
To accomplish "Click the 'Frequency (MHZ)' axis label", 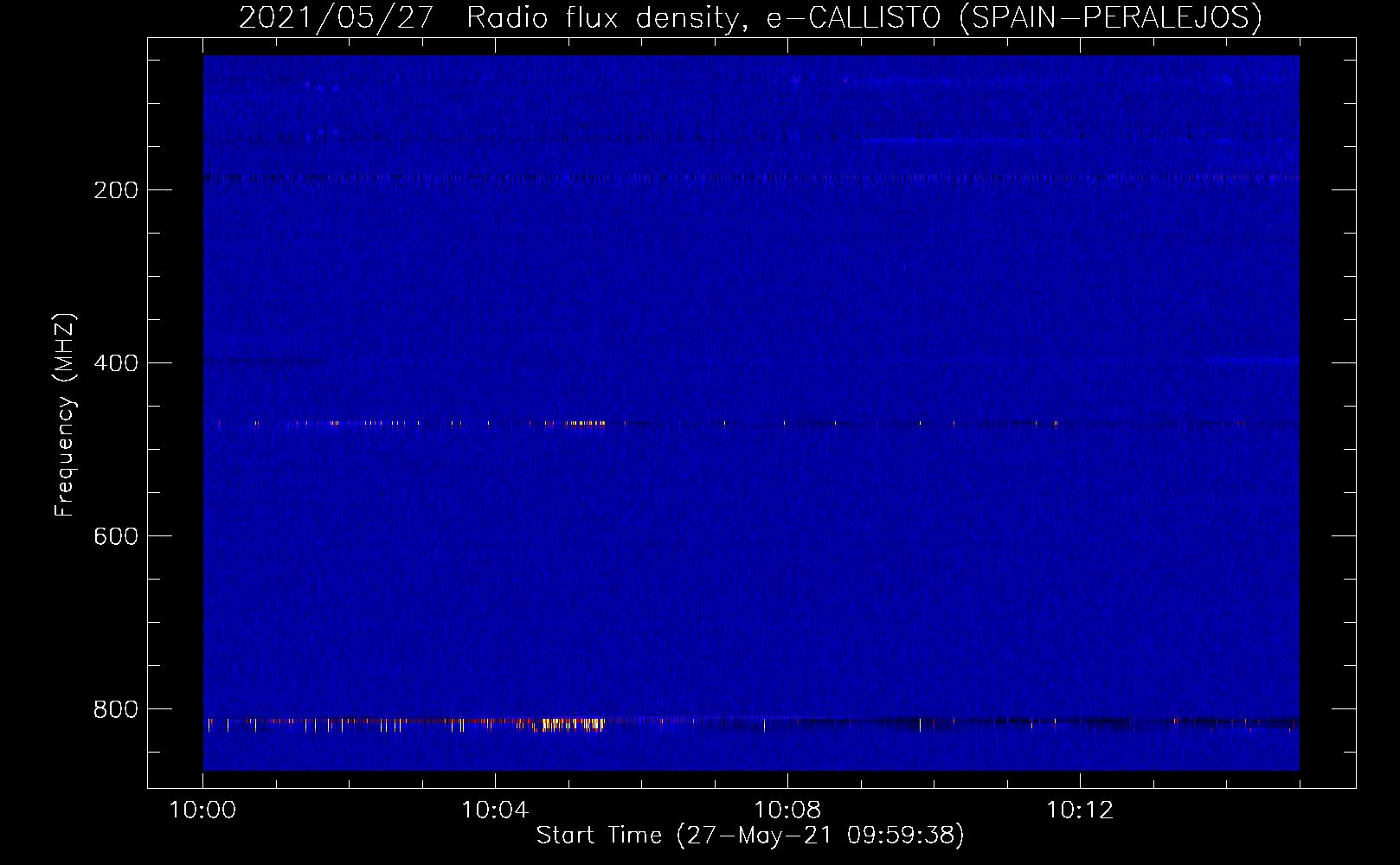I will click(x=64, y=415).
